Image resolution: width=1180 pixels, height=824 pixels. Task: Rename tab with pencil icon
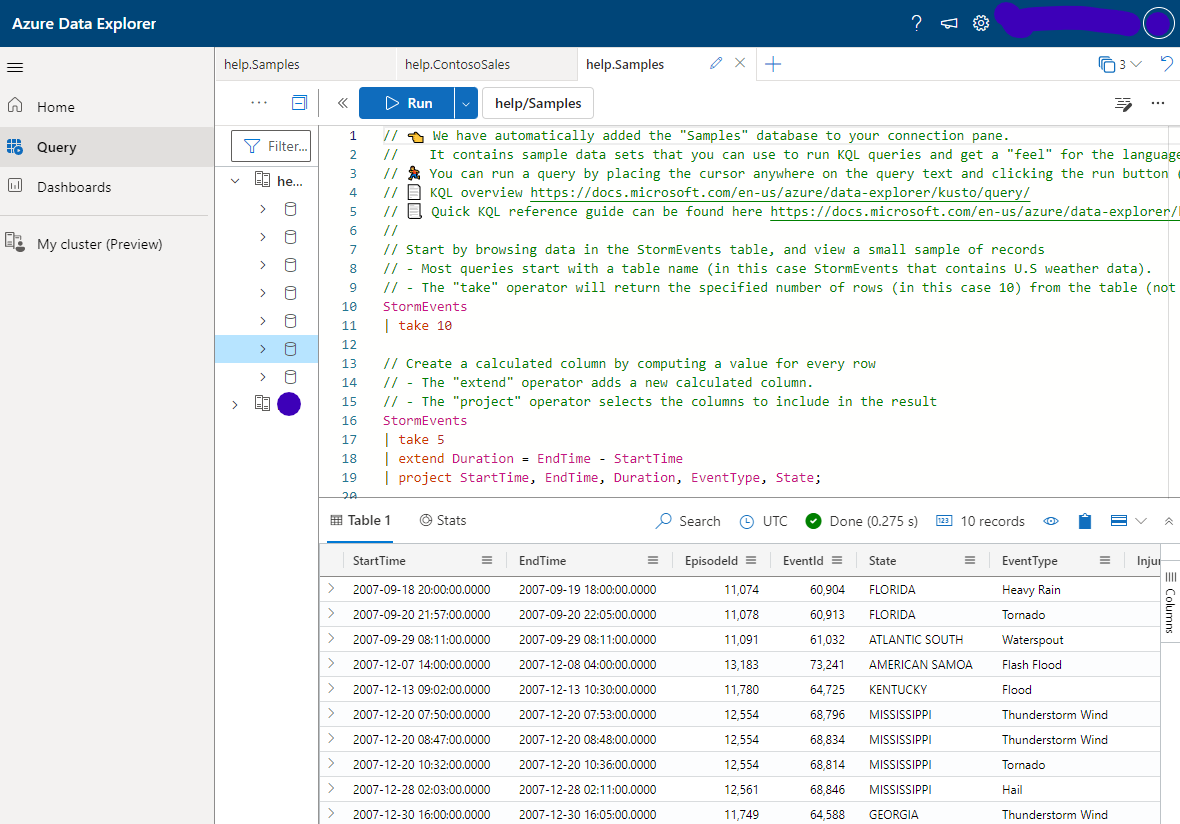[x=716, y=64]
